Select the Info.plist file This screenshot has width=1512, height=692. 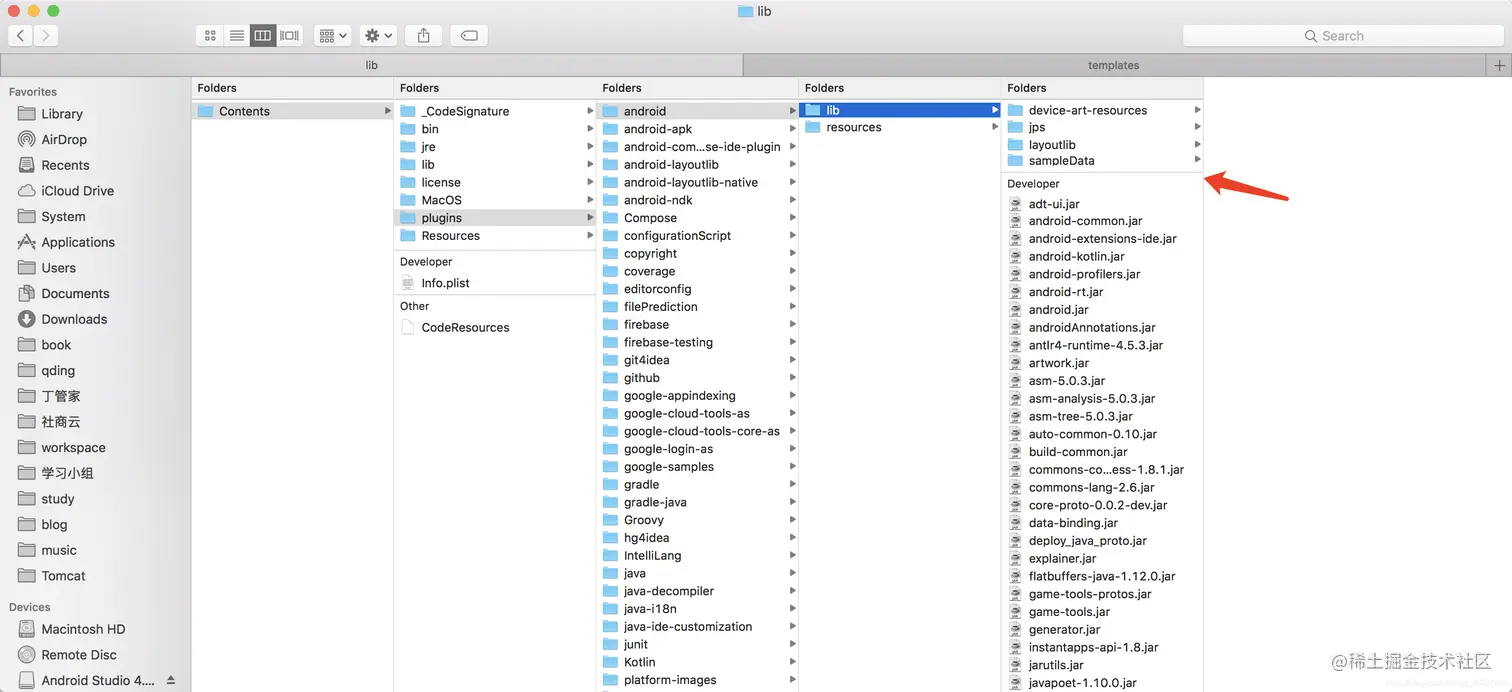(496, 283)
